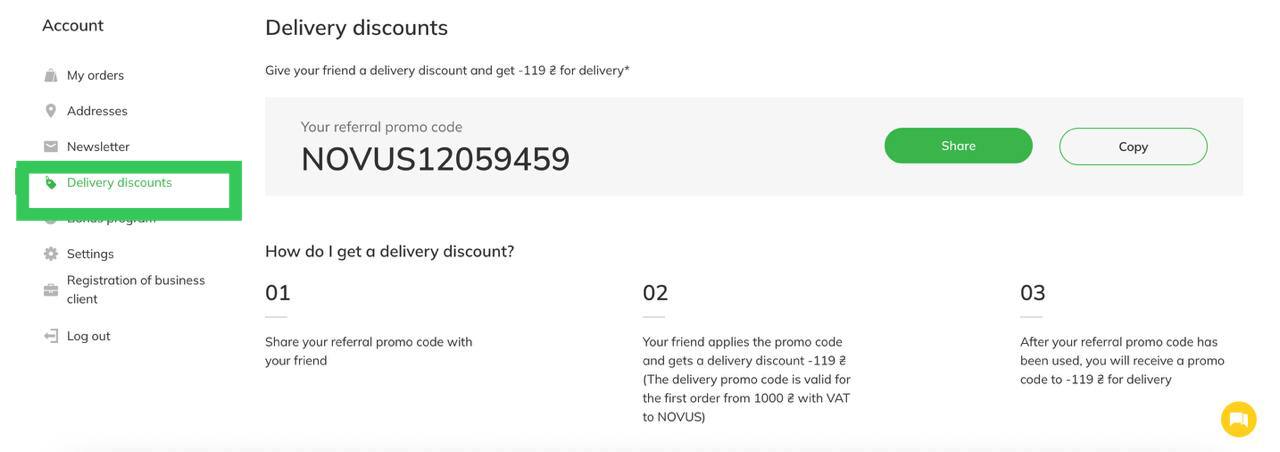Viewport: 1280px width, 452px height.
Task: Select Newsletter from the account sidebar
Action: coord(98,147)
